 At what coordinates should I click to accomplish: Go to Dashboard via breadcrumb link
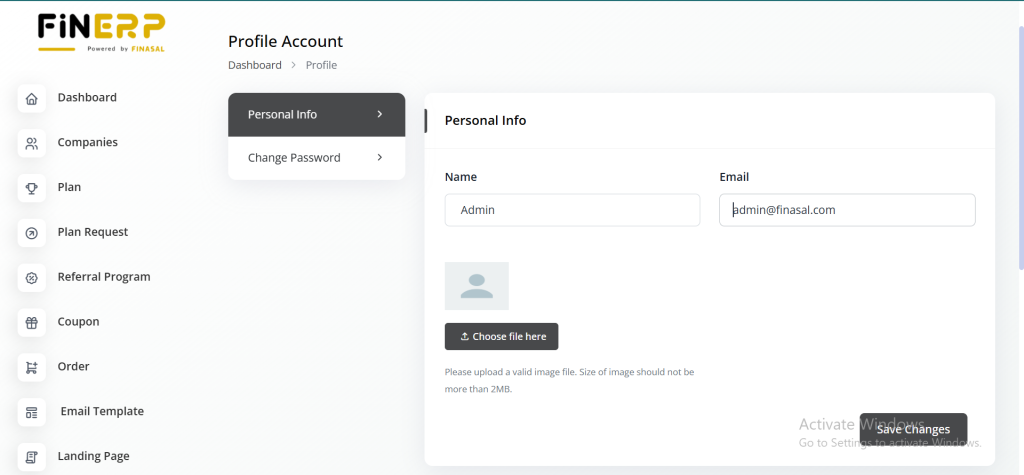(255, 65)
